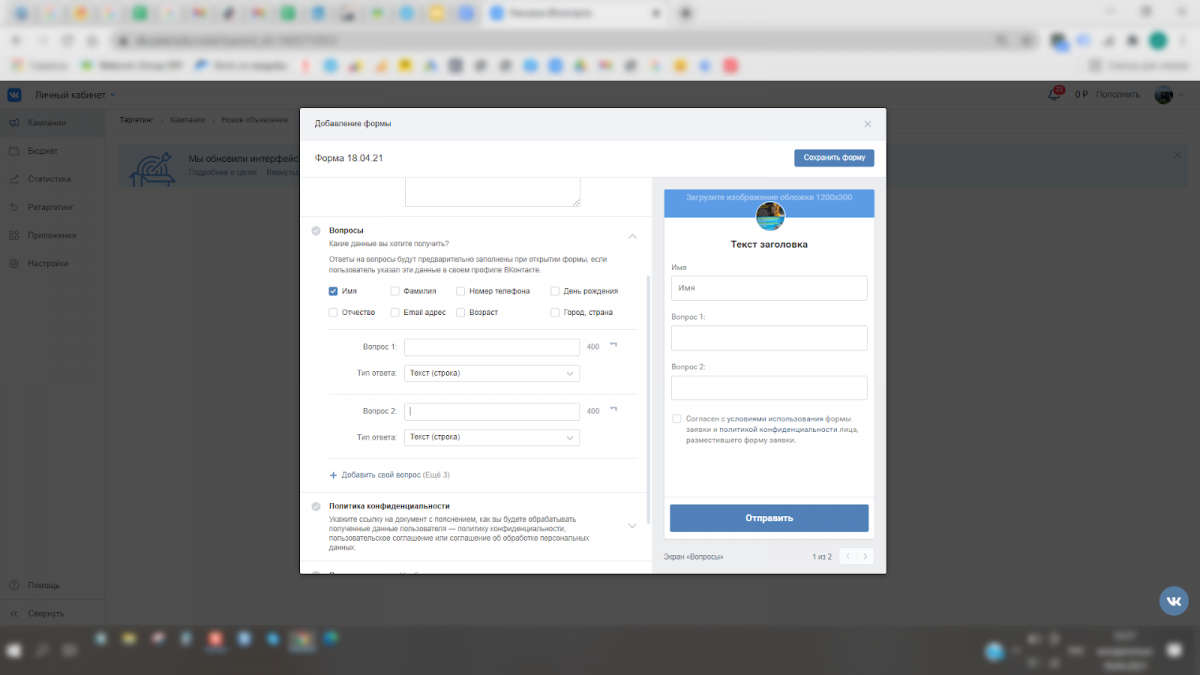Uncheck the 'Имя' checkbox
This screenshot has width=1200, height=675.
[x=334, y=291]
